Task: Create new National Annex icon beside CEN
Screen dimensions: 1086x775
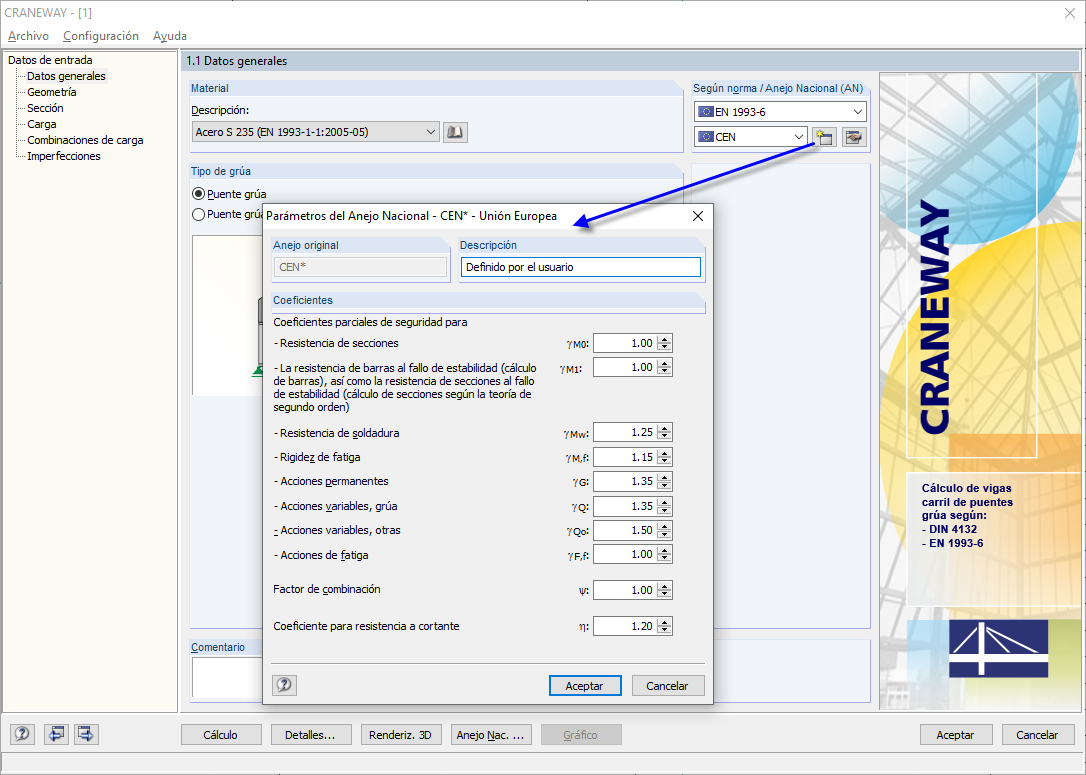Action: click(x=824, y=136)
